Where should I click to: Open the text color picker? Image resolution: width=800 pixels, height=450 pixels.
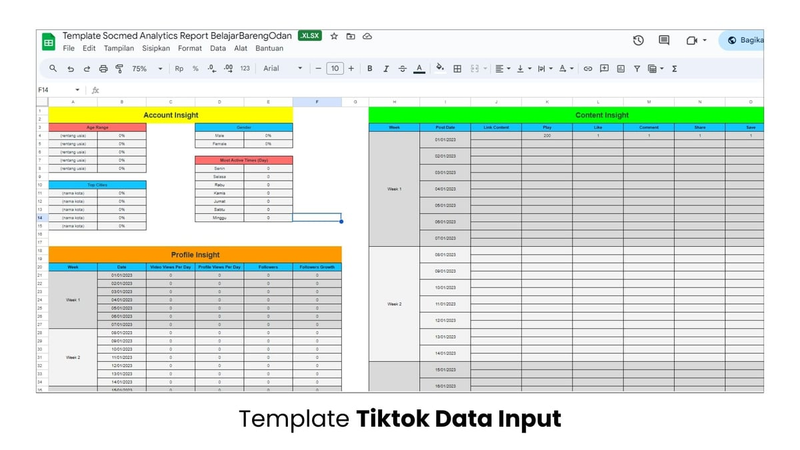click(x=419, y=69)
